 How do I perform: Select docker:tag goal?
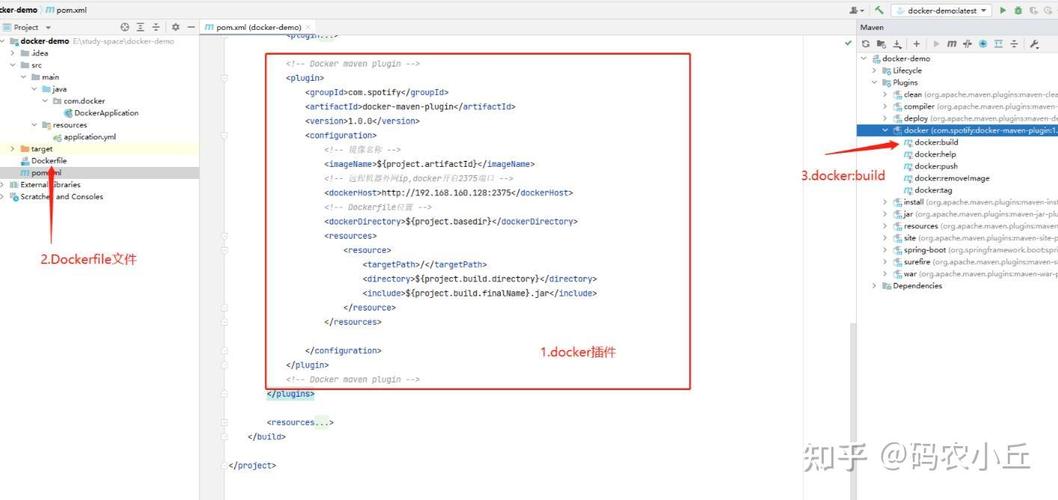click(x=928, y=190)
